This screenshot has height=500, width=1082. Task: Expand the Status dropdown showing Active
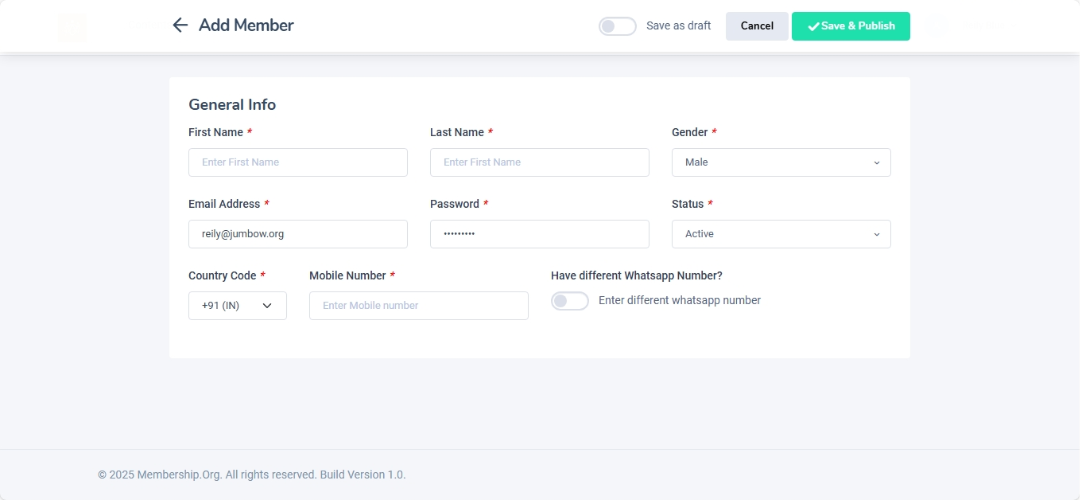(780, 234)
